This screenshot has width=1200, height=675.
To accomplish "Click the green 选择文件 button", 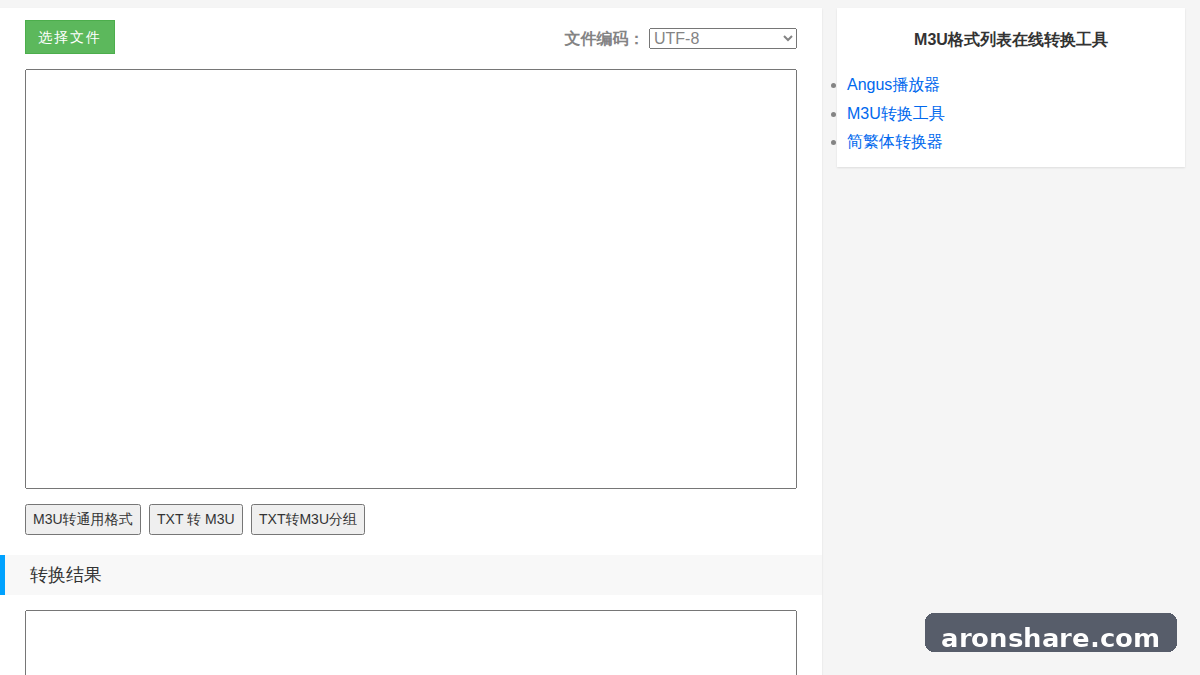I will pyautogui.click(x=70, y=37).
